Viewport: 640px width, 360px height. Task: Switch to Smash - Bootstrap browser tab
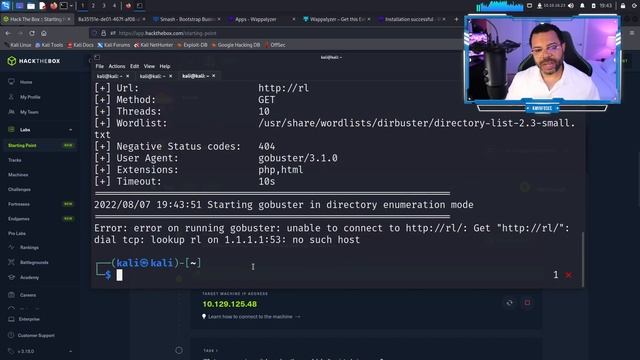pyautogui.click(x=187, y=19)
